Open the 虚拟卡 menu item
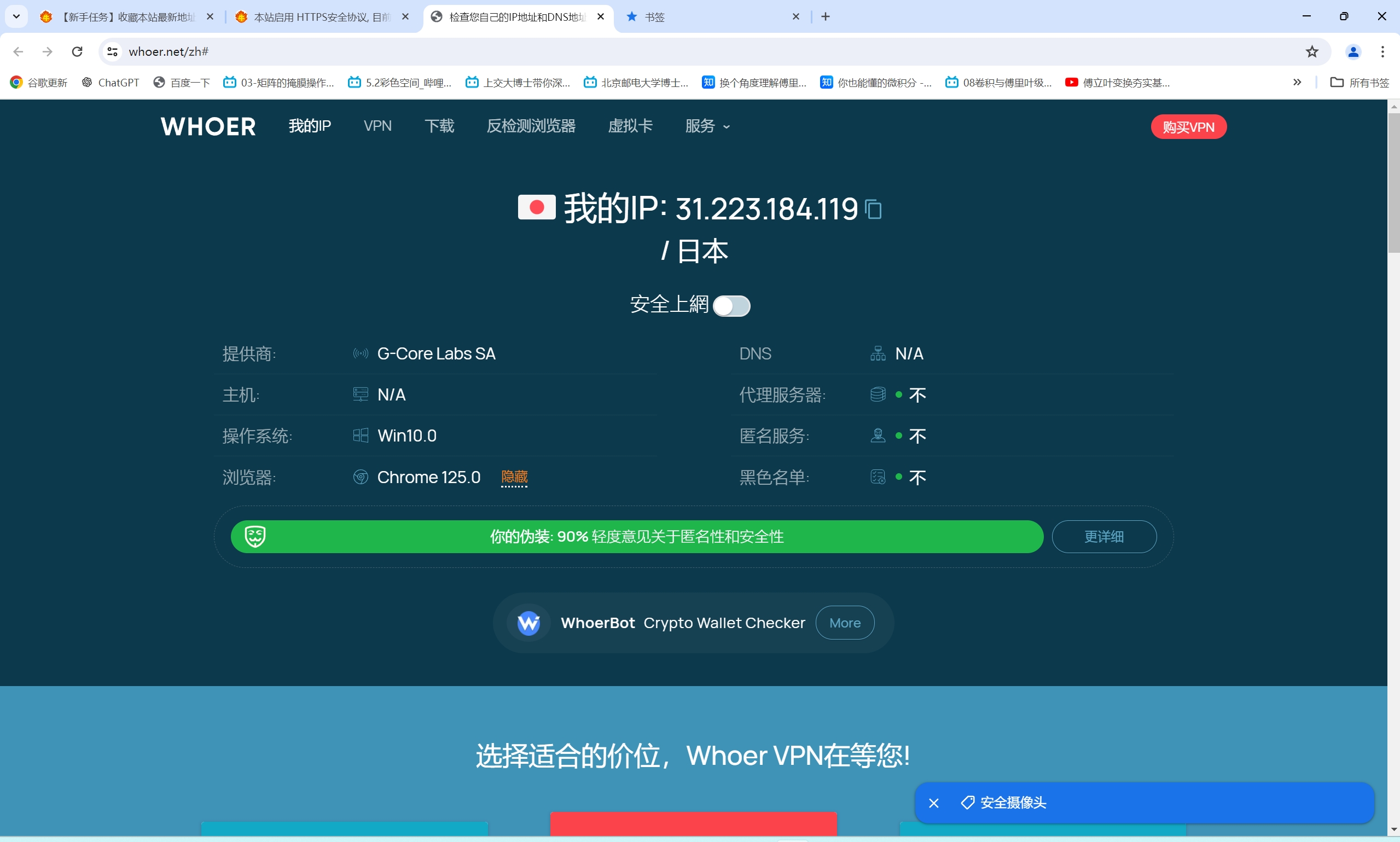Viewport: 1400px width, 842px height. tap(630, 126)
